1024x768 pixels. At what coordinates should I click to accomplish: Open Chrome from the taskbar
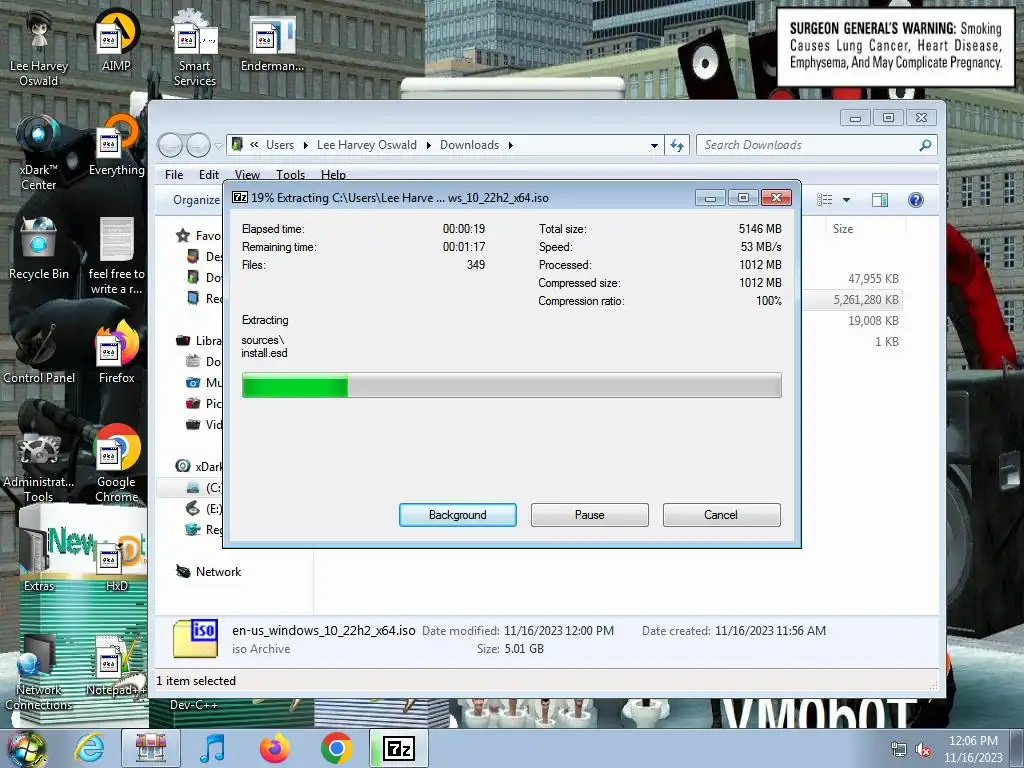point(336,748)
